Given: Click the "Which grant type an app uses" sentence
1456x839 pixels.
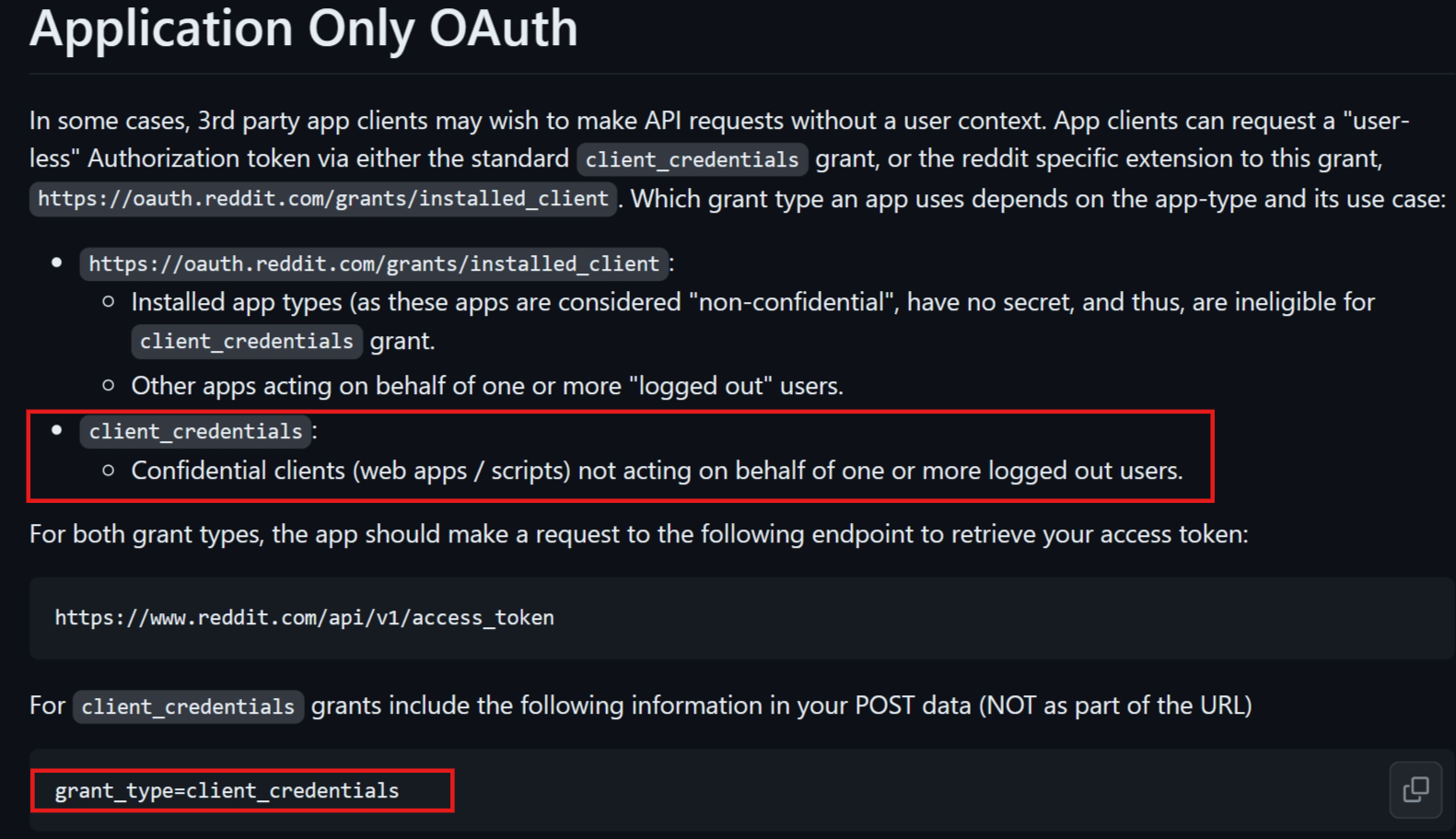Looking at the screenshot, I should [1038, 199].
